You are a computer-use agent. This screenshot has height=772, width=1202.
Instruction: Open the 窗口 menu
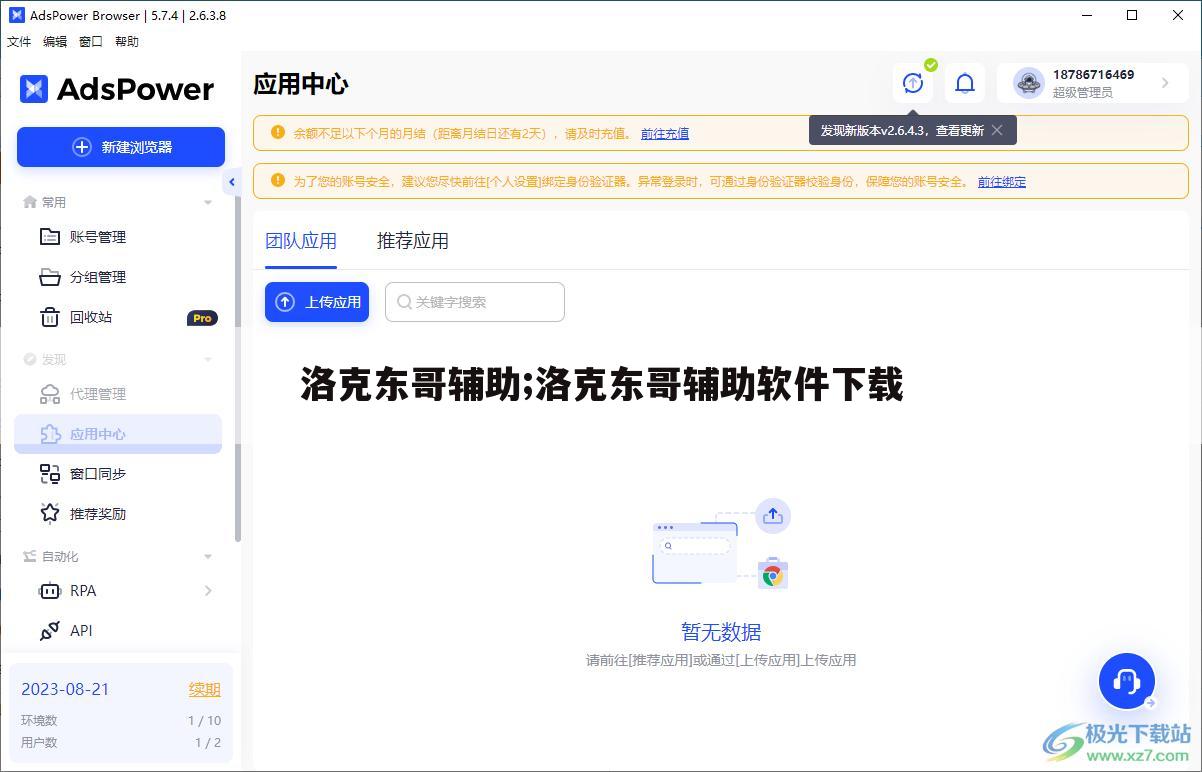point(91,42)
